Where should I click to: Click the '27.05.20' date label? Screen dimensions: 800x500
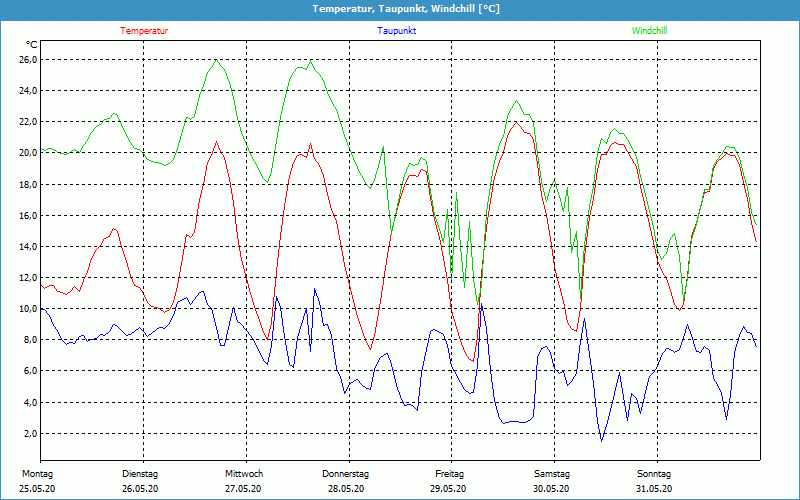243,489
